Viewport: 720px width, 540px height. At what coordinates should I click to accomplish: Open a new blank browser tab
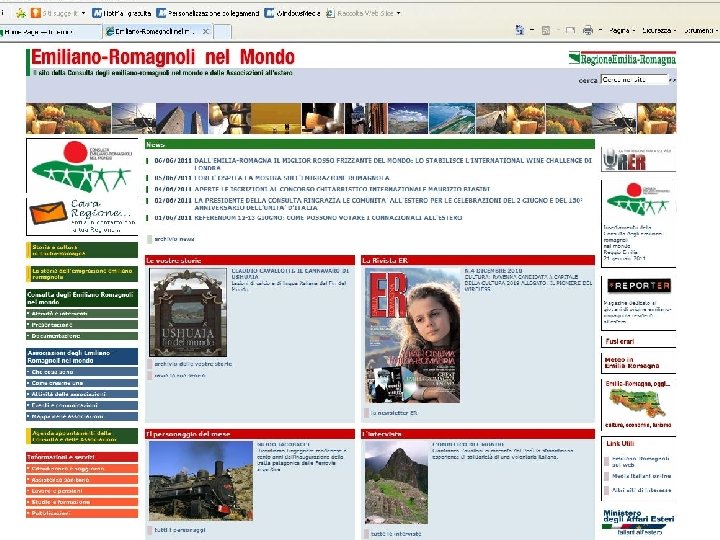[x=223, y=32]
